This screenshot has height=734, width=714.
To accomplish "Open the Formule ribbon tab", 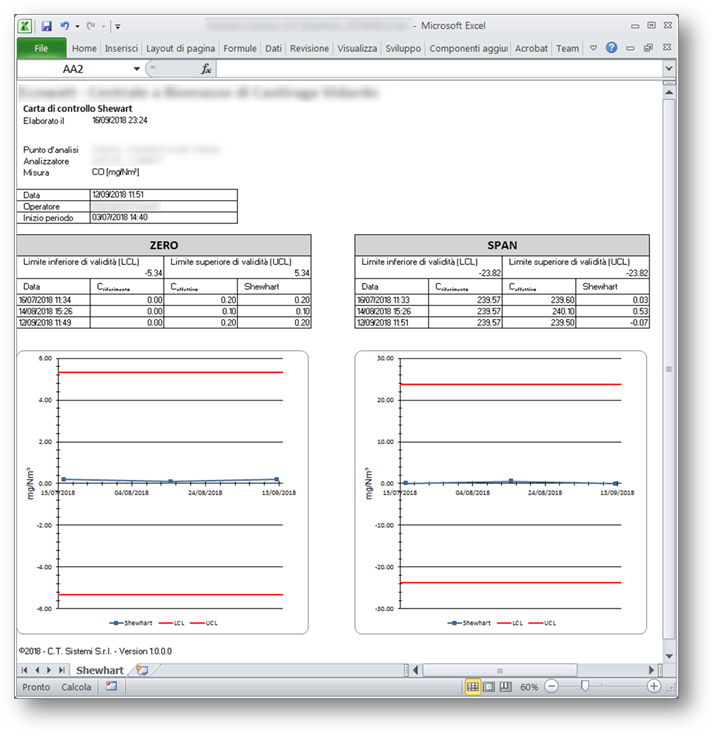I will pyautogui.click(x=240, y=48).
